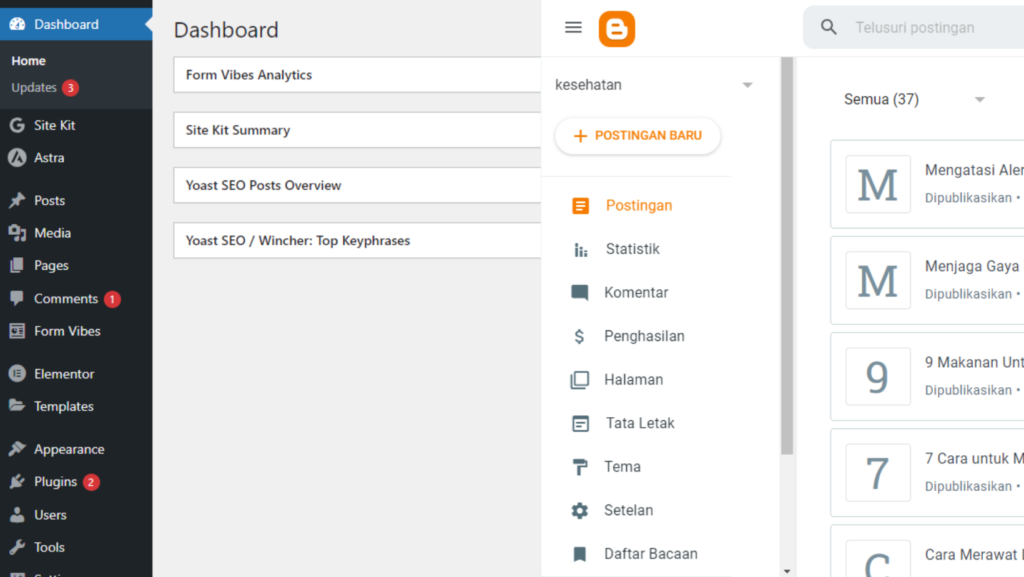
Task: Click the Penghasilan dollar sign icon
Action: click(580, 337)
